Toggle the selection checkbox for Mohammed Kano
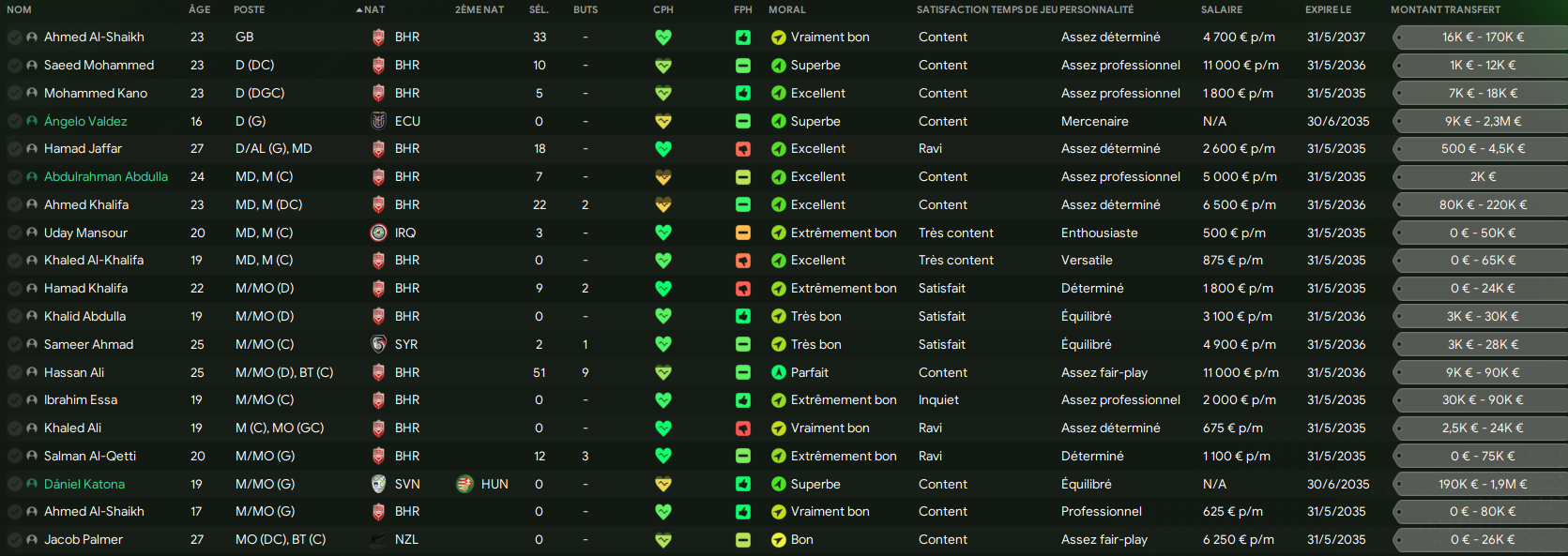1568x556 pixels. click(15, 94)
